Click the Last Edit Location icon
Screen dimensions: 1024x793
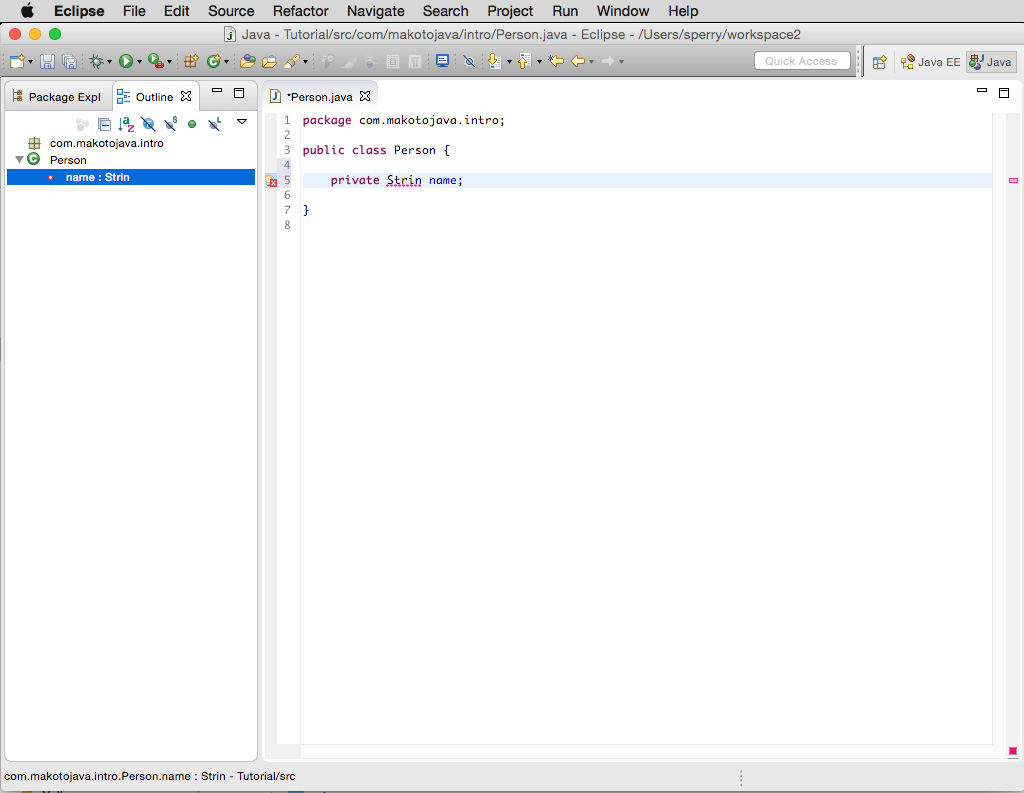pyautogui.click(x=556, y=61)
